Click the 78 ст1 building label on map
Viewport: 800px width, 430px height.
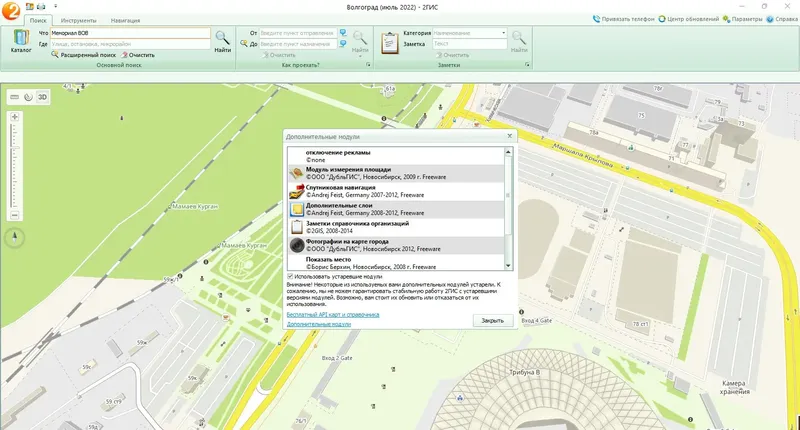point(640,324)
